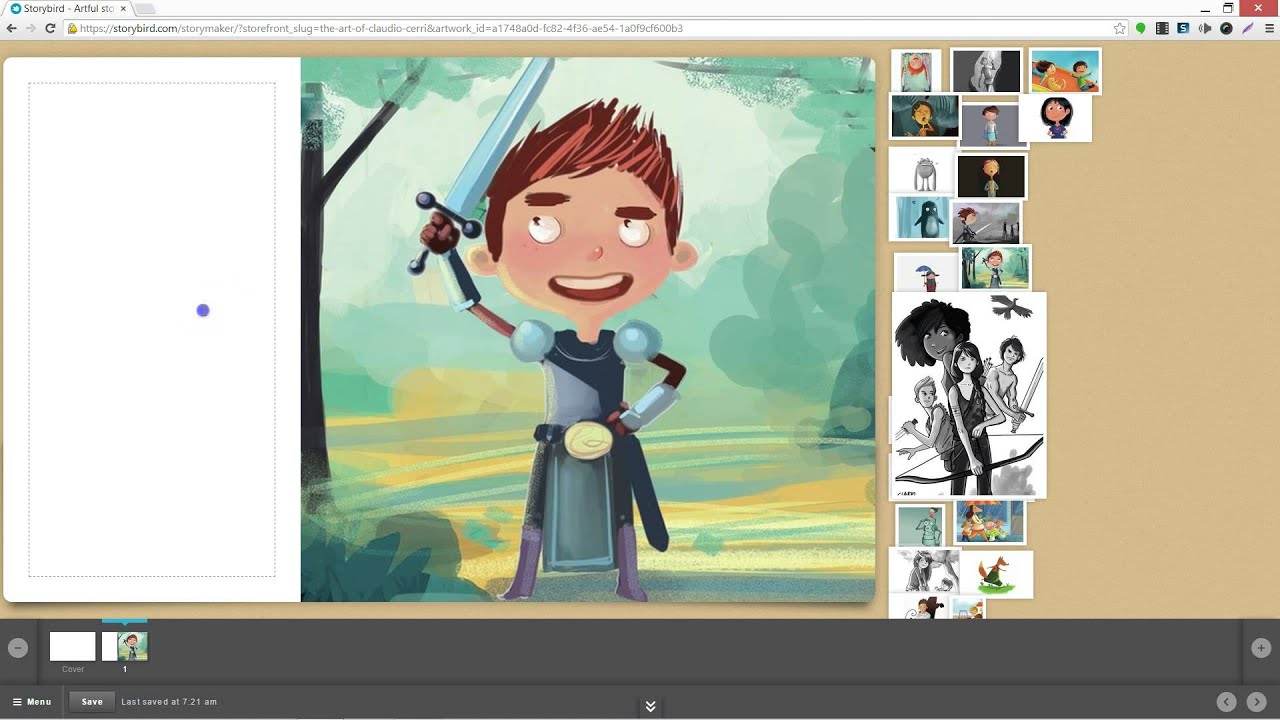Click the browser forward arrow

click(x=31, y=29)
